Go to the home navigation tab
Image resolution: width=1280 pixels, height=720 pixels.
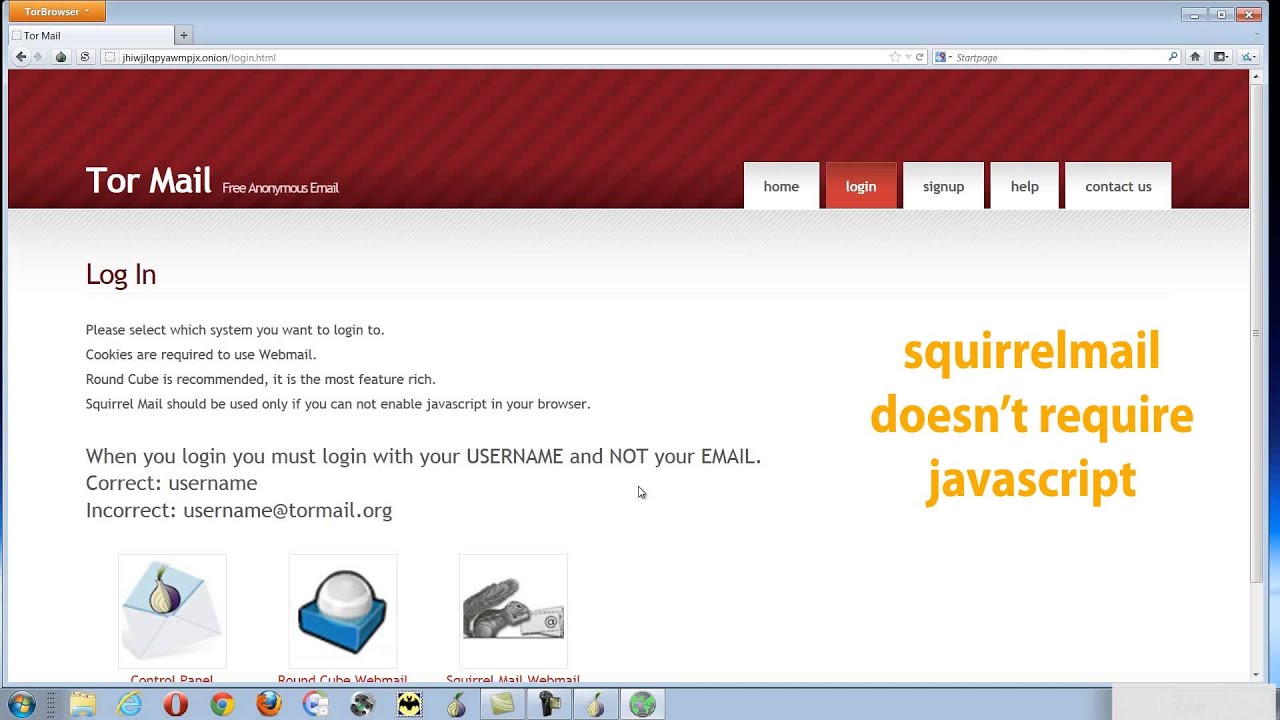(x=781, y=186)
